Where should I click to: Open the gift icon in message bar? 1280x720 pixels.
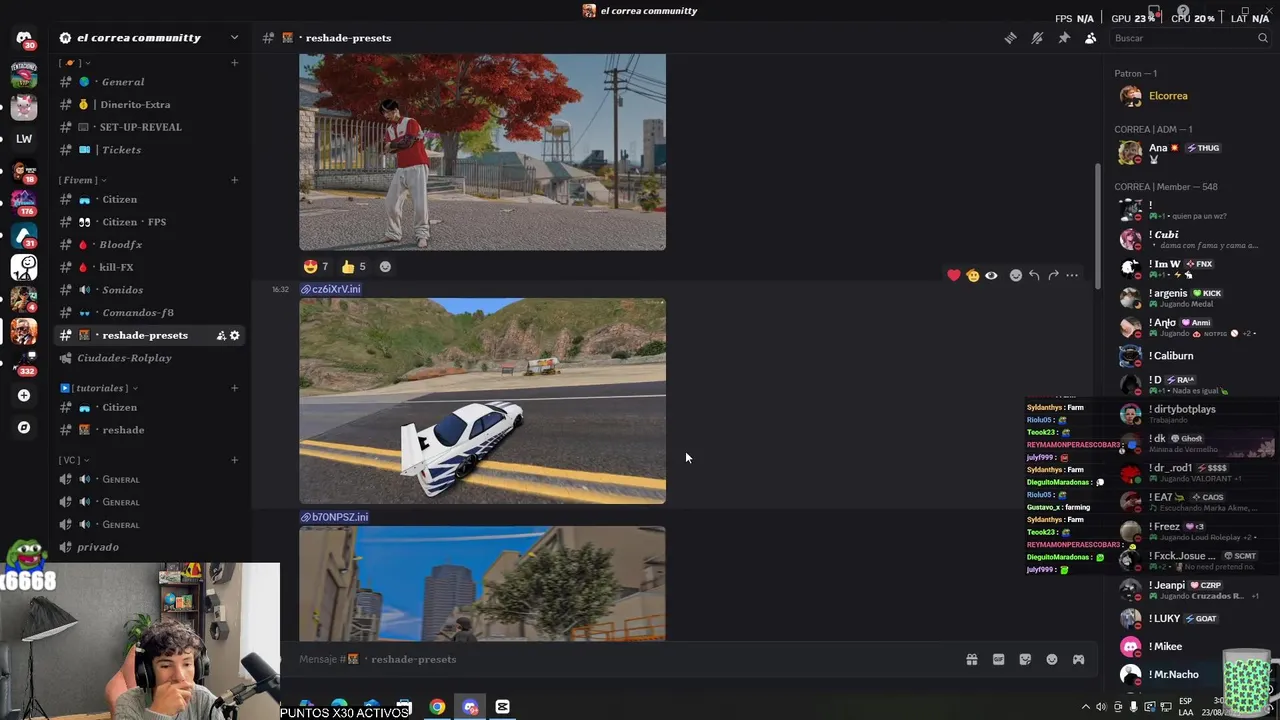[971, 659]
